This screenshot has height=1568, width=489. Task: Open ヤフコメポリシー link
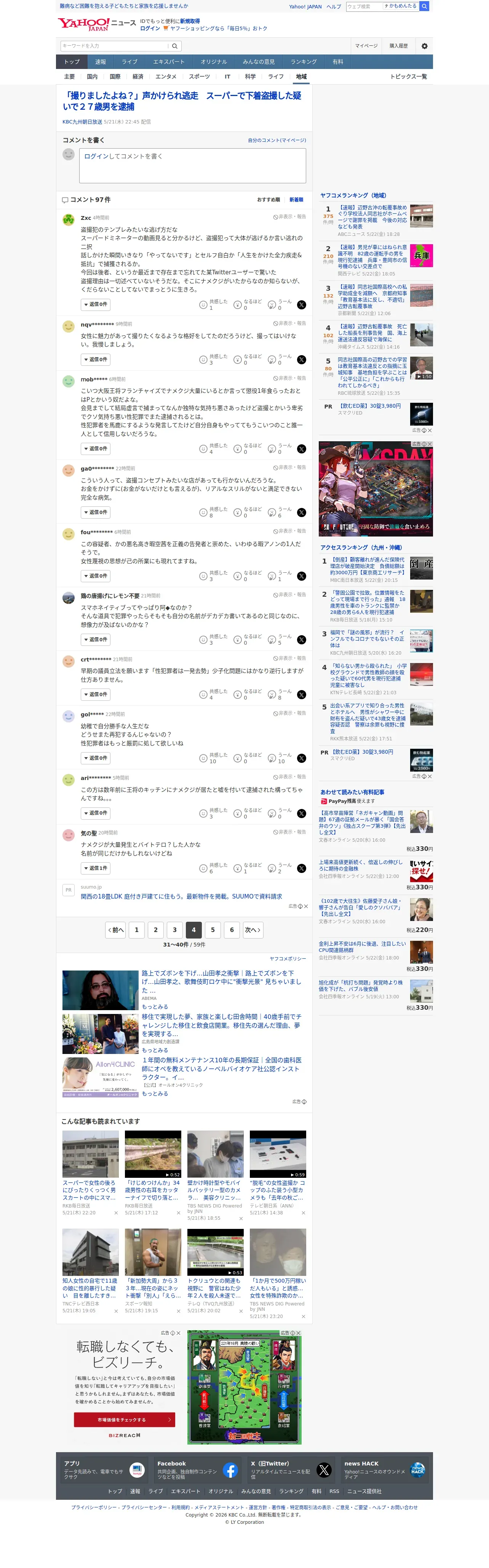(288, 959)
